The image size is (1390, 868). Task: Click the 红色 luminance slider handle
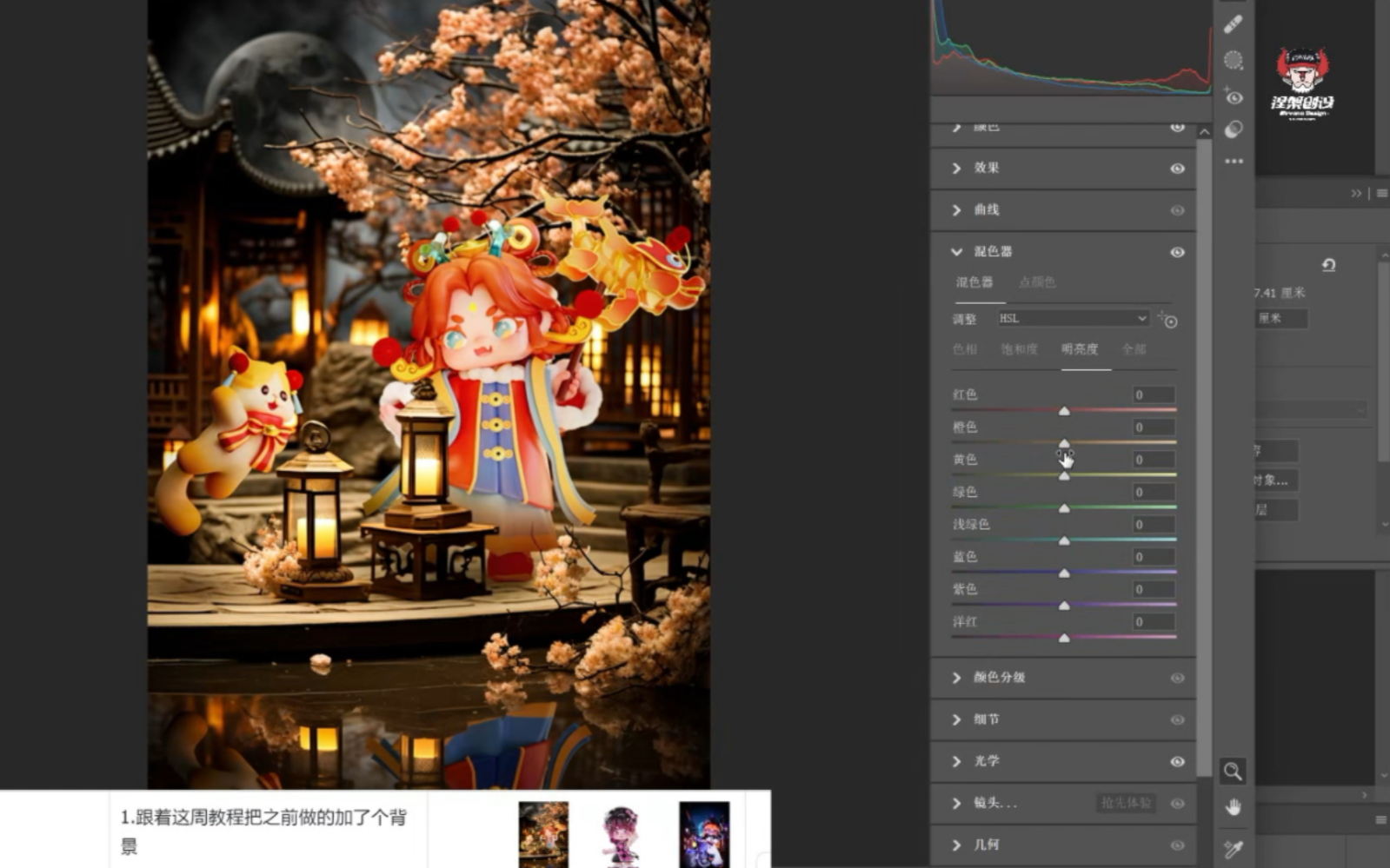click(1064, 410)
